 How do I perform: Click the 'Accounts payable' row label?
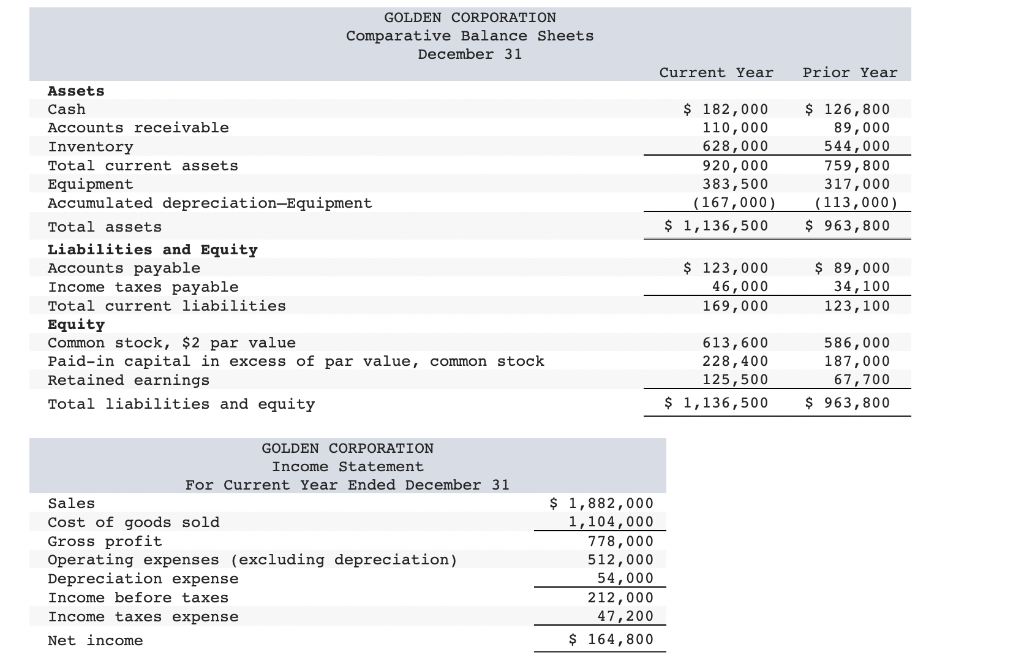[x=124, y=268]
